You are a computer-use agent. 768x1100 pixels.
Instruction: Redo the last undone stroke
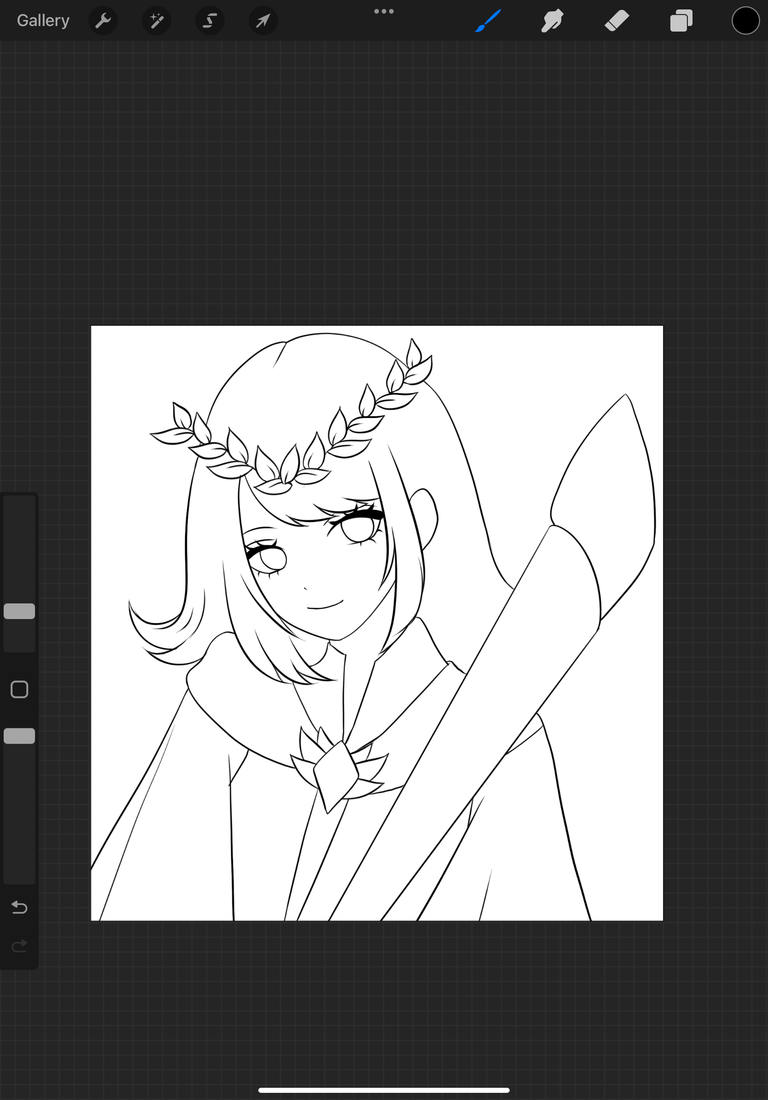pyautogui.click(x=20, y=946)
